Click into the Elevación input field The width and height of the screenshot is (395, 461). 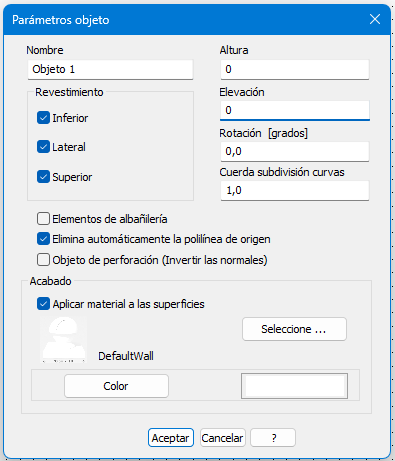pos(295,110)
